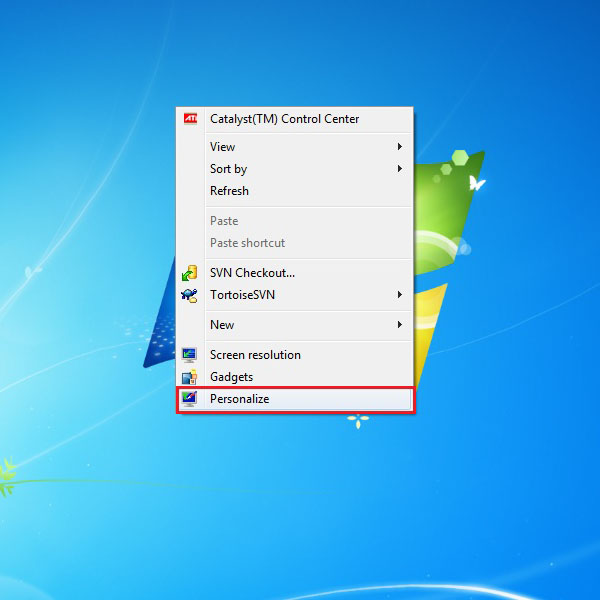The width and height of the screenshot is (600, 600).
Task: Expand the New submenu arrow
Action: point(399,324)
